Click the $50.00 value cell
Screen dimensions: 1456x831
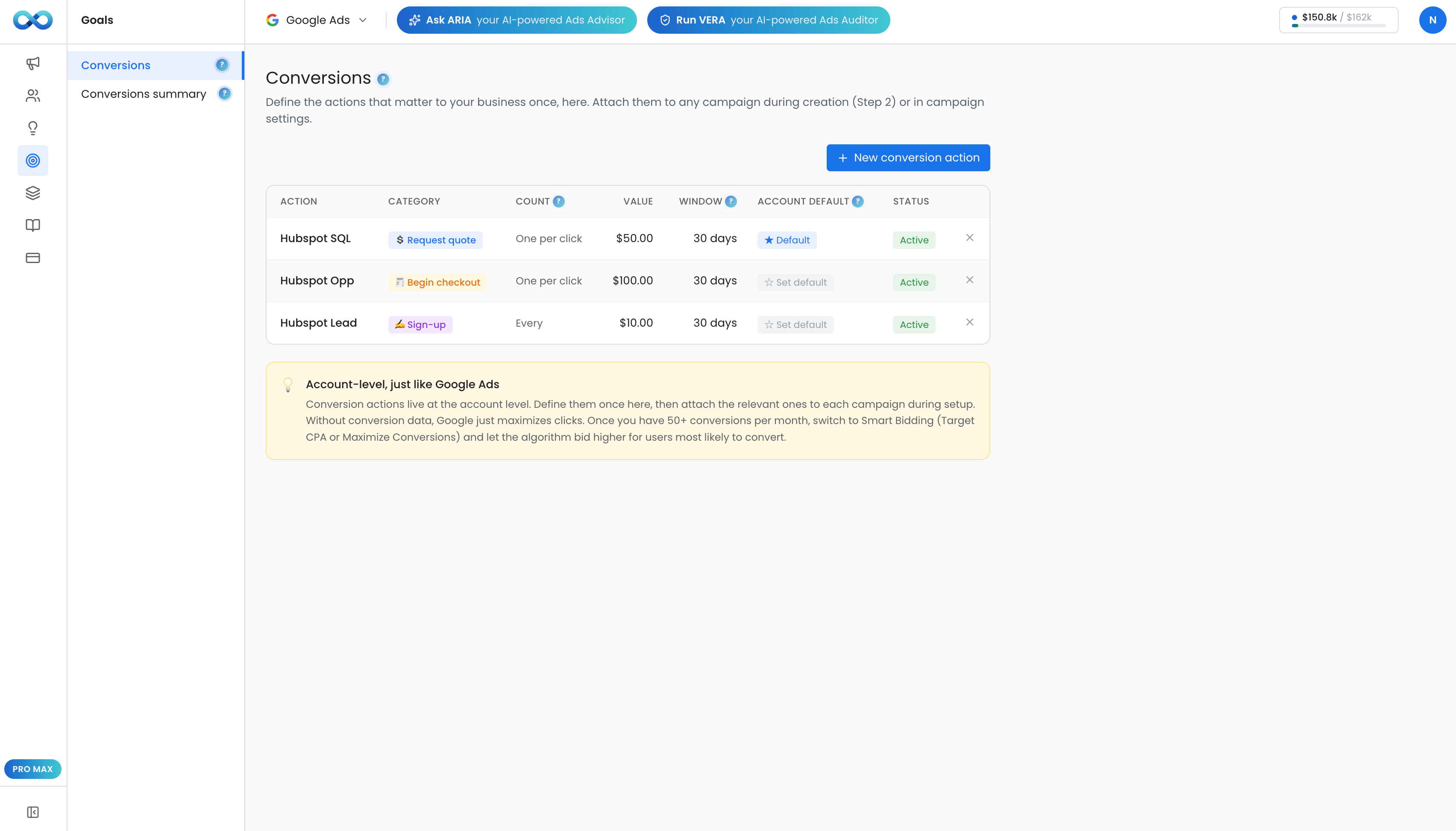tap(634, 239)
